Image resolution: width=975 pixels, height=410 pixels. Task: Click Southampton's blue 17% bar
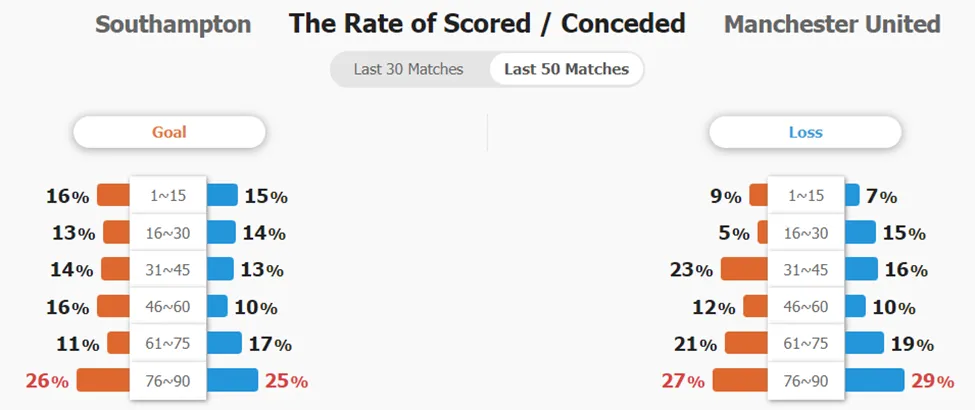224,343
